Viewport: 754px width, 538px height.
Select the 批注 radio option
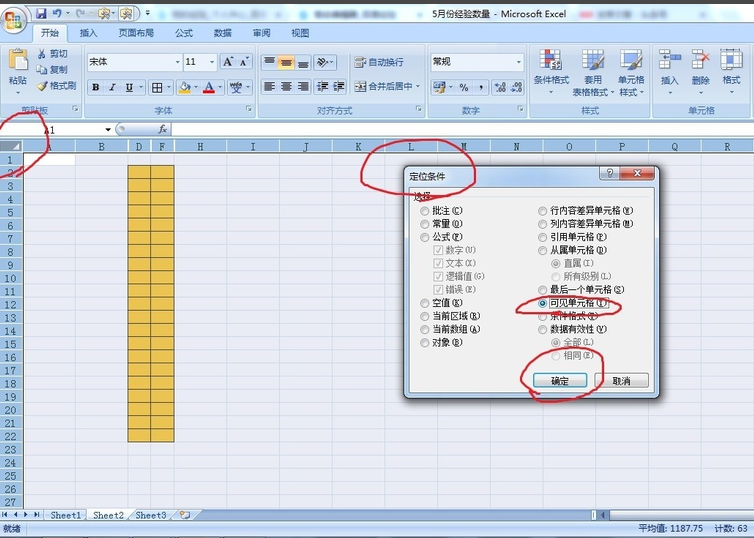425,211
